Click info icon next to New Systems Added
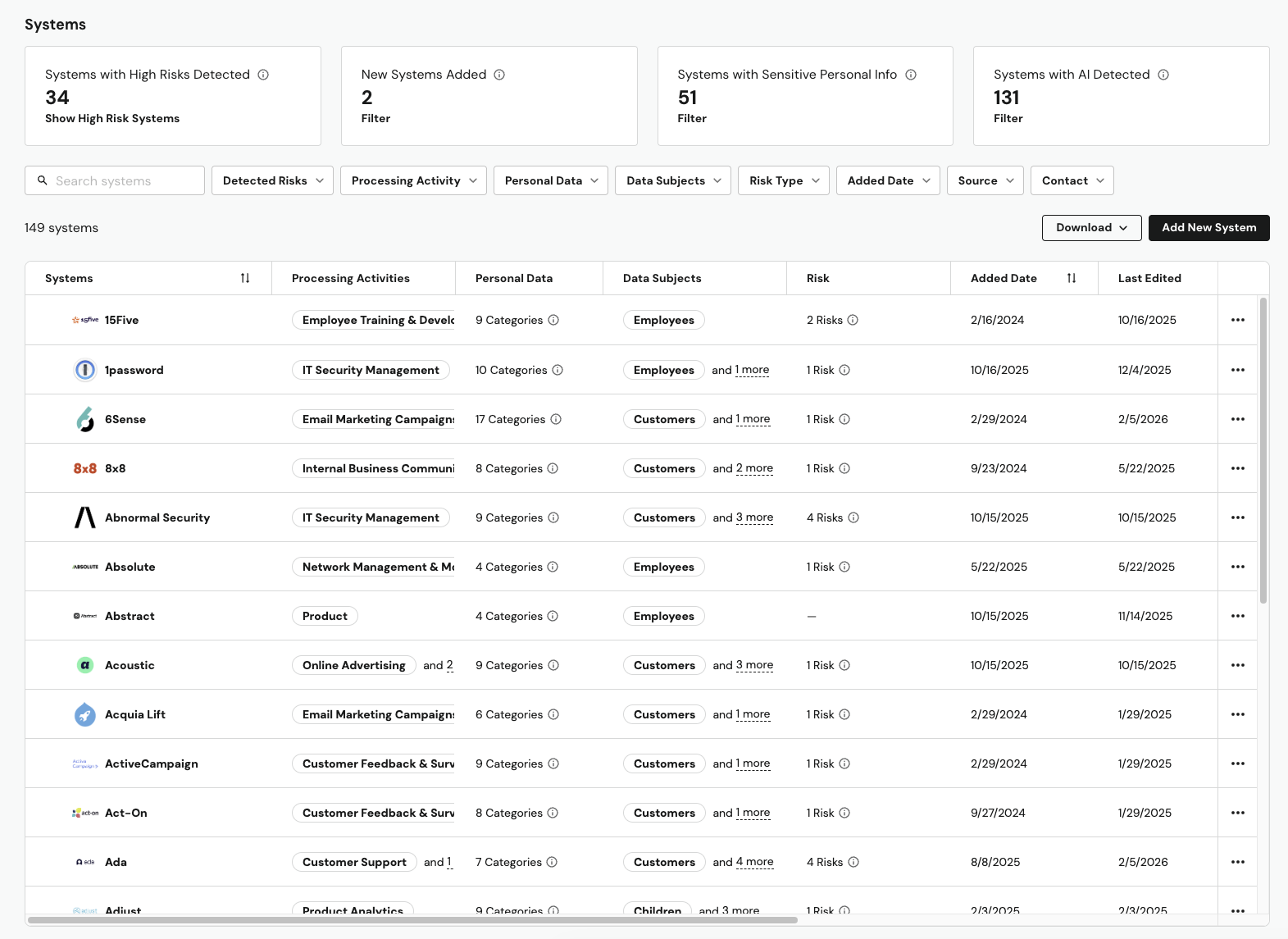1288x939 pixels. tap(499, 75)
